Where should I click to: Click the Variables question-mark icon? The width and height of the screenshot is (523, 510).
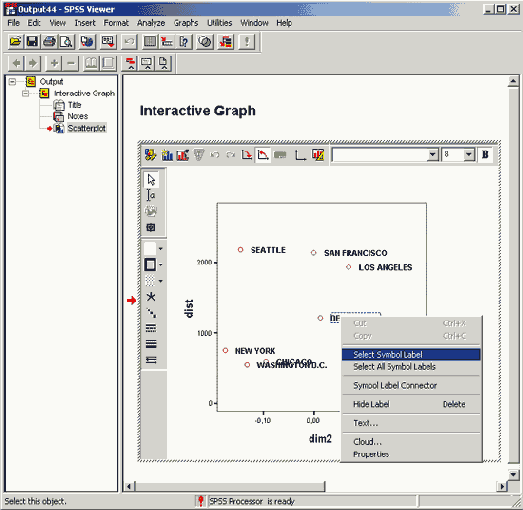184,42
